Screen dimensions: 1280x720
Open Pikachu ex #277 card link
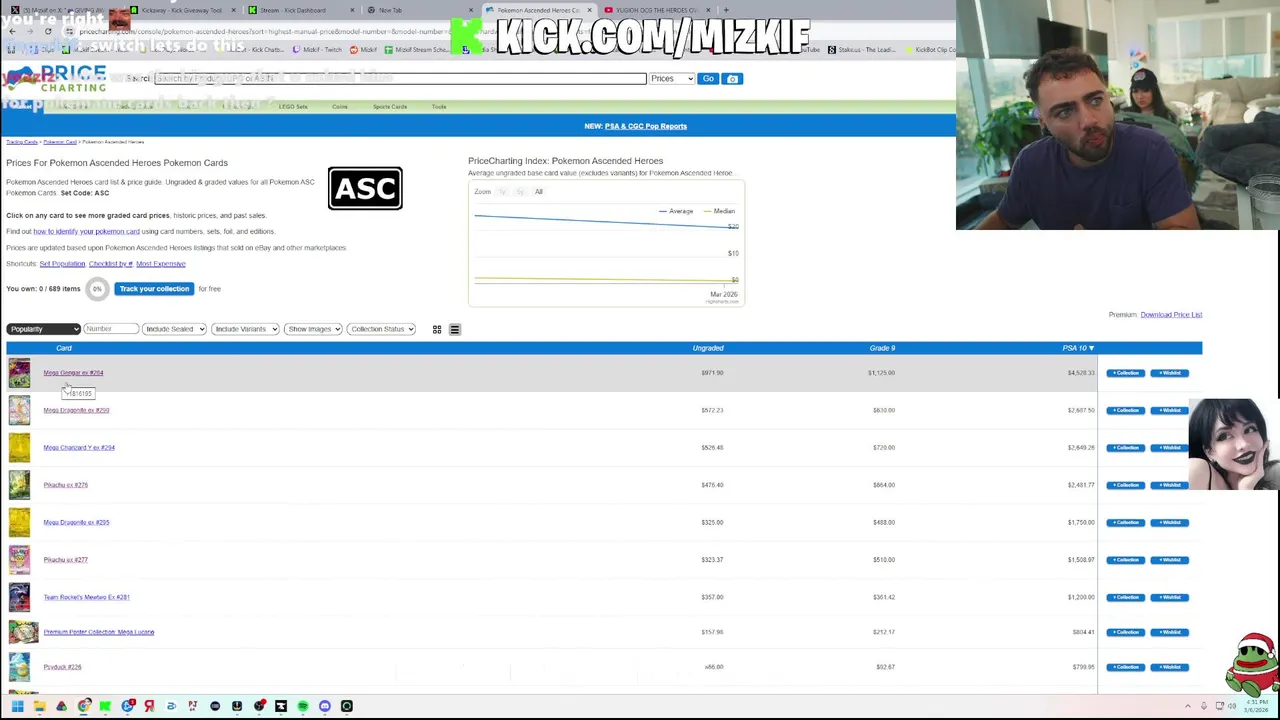tap(65, 560)
